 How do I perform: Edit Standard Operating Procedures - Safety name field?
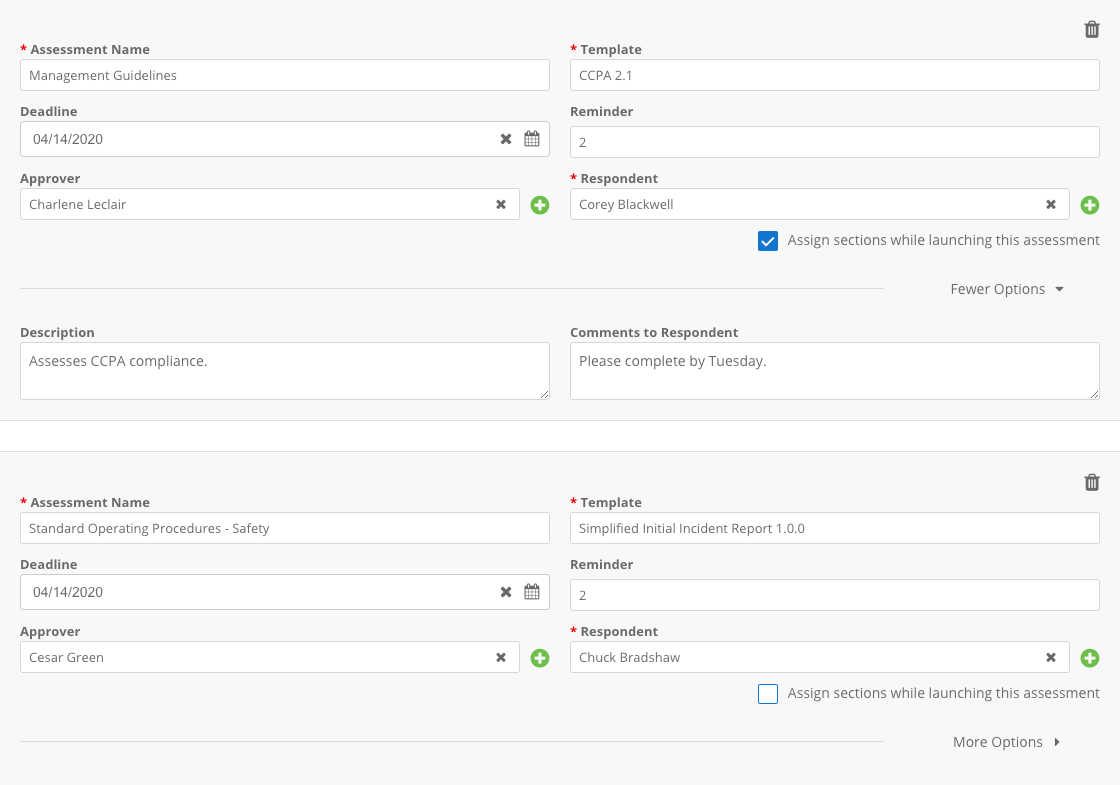pyautogui.click(x=285, y=528)
